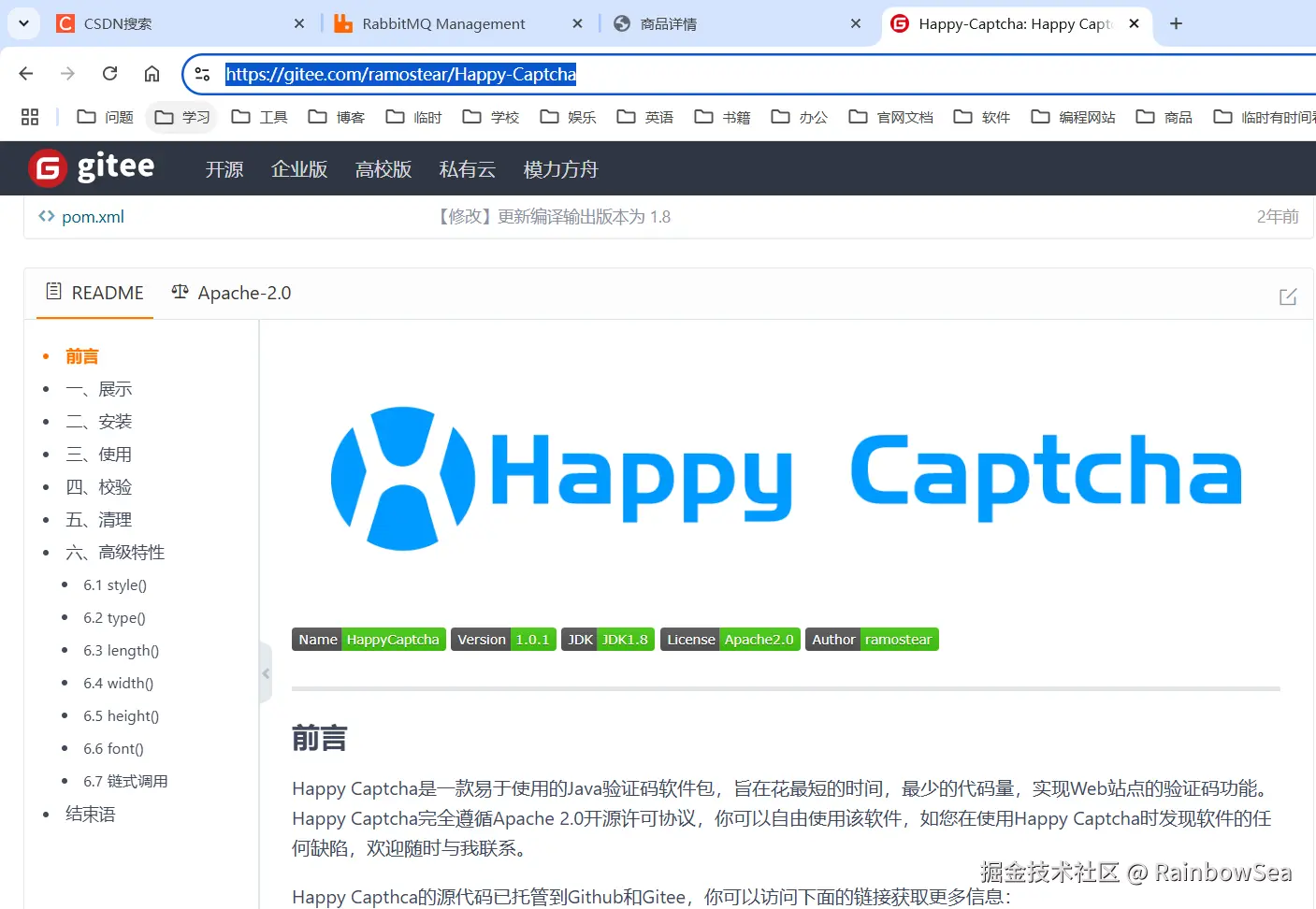
Task: Jump to 6.7 链式调用 in the outline
Action: coord(125,782)
